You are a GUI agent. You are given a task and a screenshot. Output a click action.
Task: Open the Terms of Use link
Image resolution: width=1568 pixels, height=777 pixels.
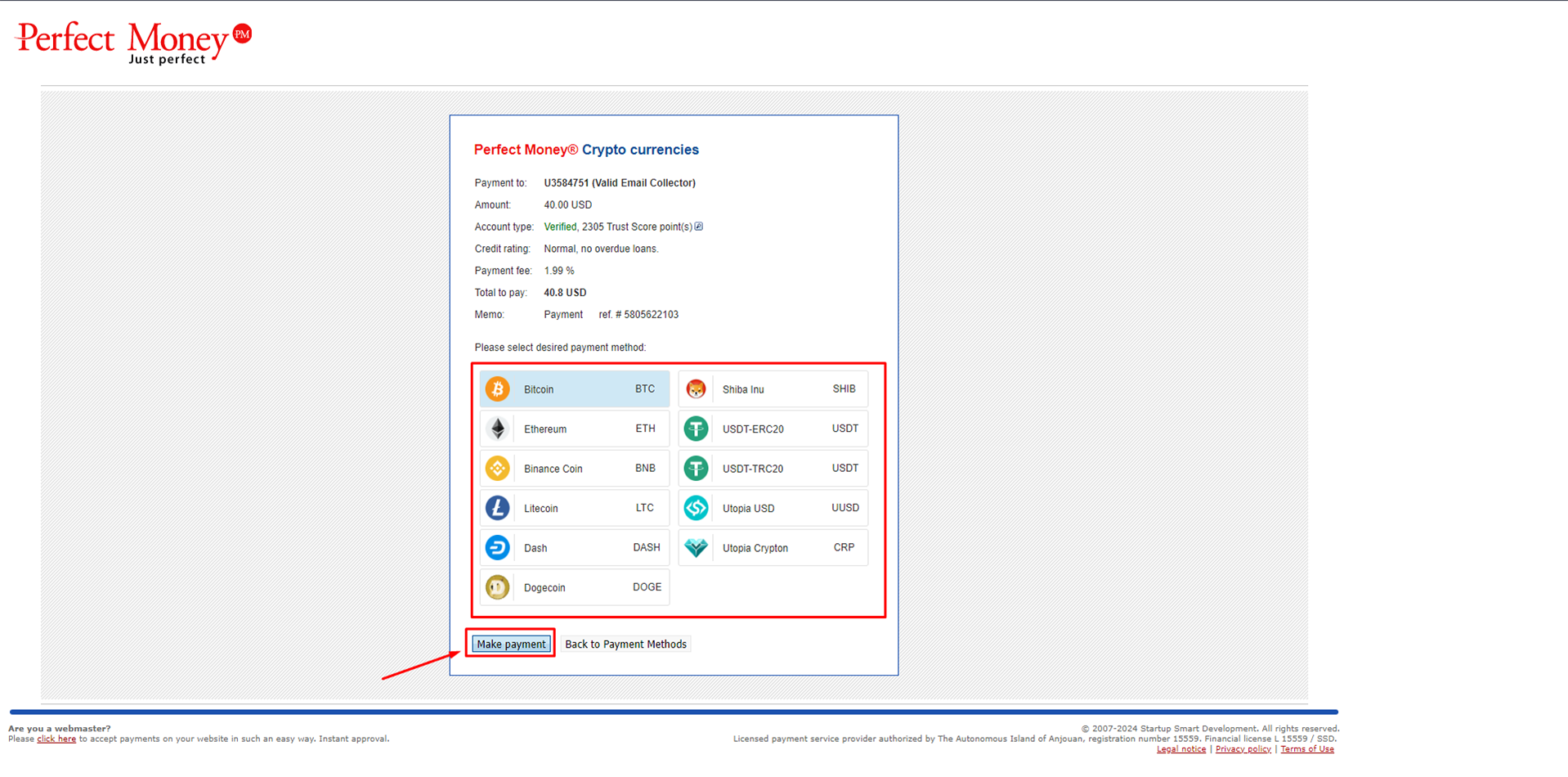[1306, 749]
